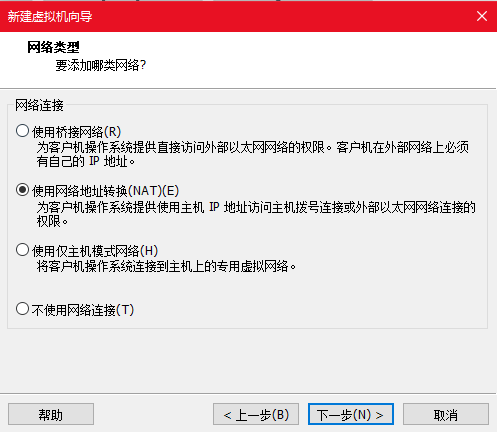Choose the 使用仅主机模式网络(H) radio button
497x432 pixels.
22,250
